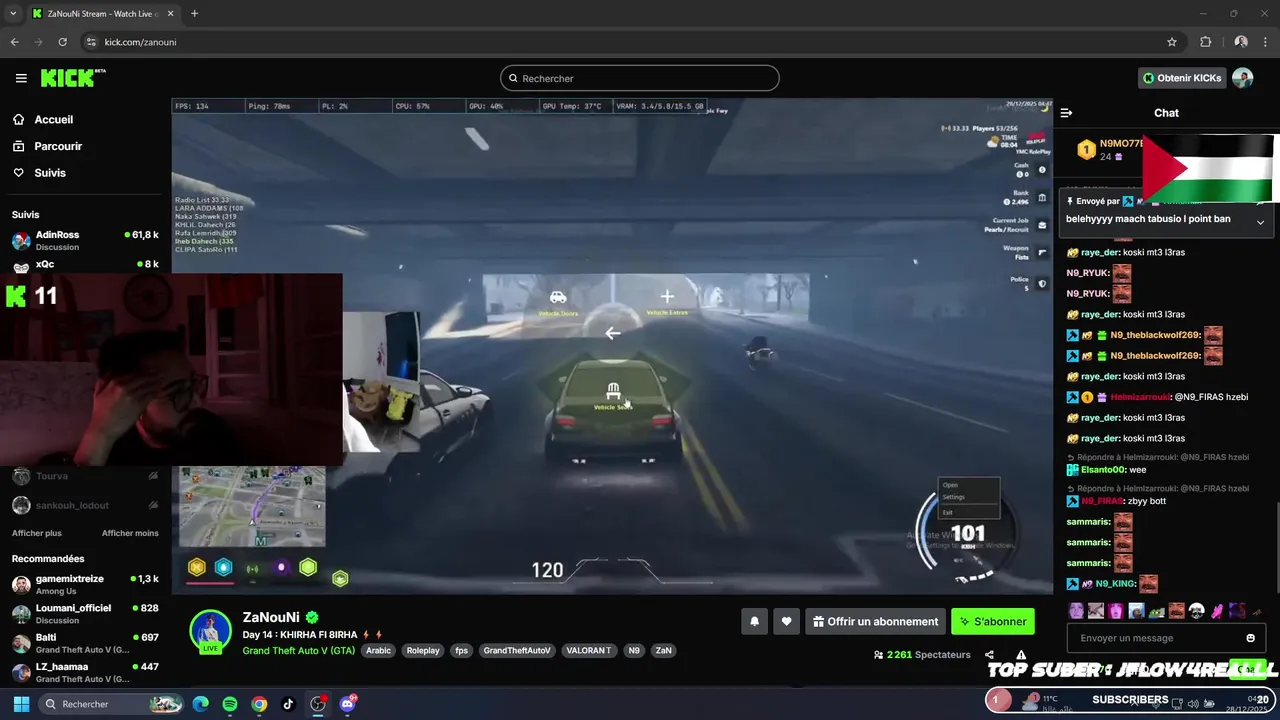Open Balti recommended channel
This screenshot has height=720, width=1280.
(x=85, y=642)
